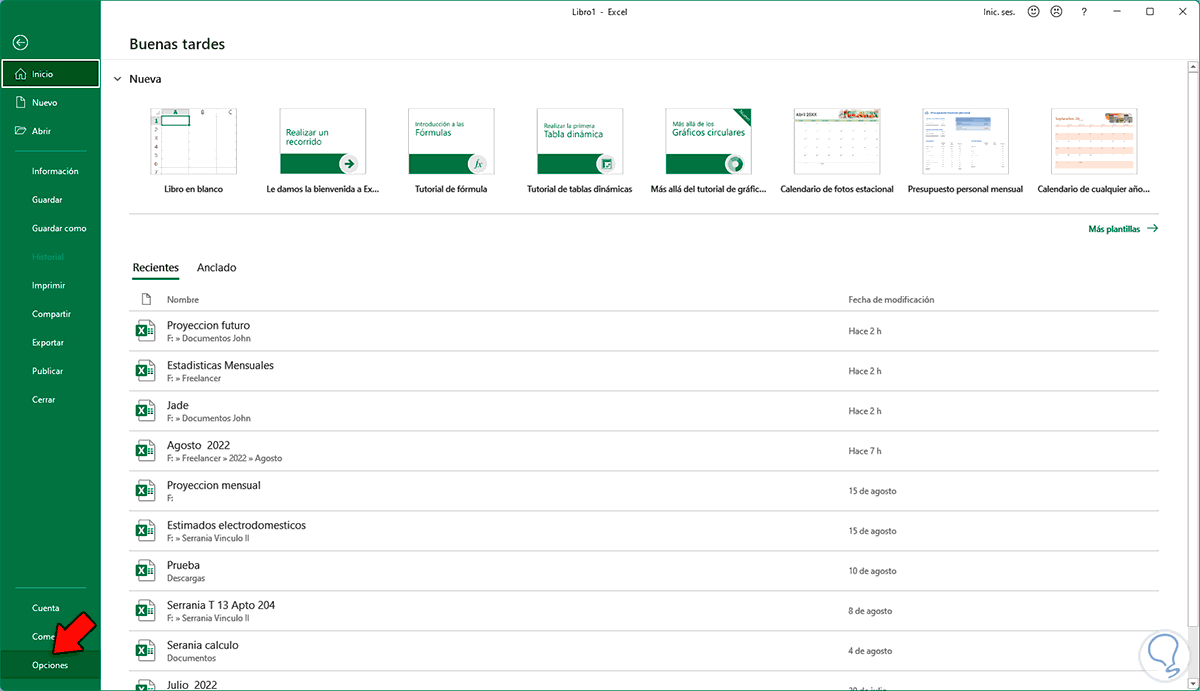Click the vertical scrollbar thumb
Viewport: 1200px width, 691px height.
1193,350
